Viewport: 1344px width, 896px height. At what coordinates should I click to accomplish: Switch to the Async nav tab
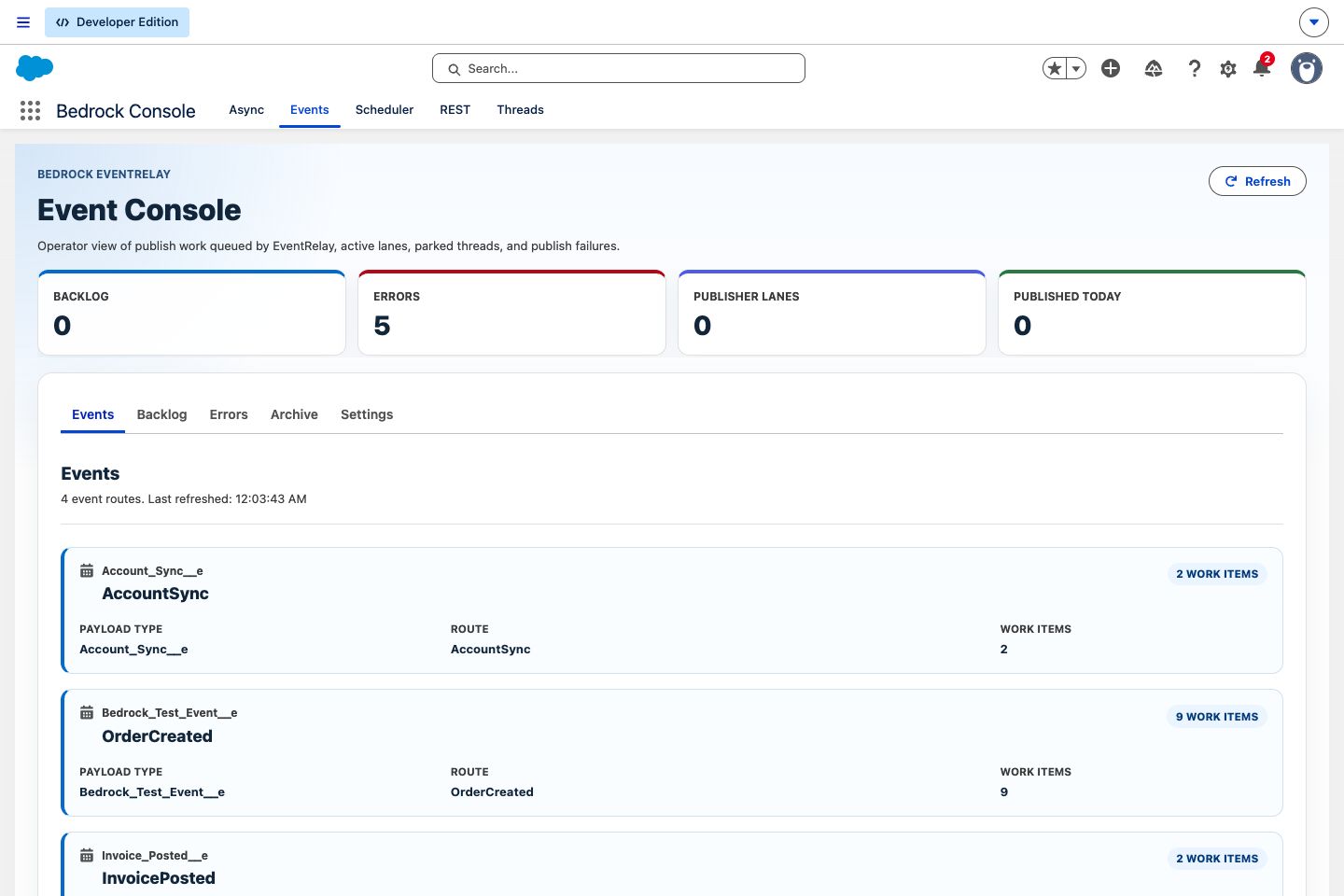246,110
